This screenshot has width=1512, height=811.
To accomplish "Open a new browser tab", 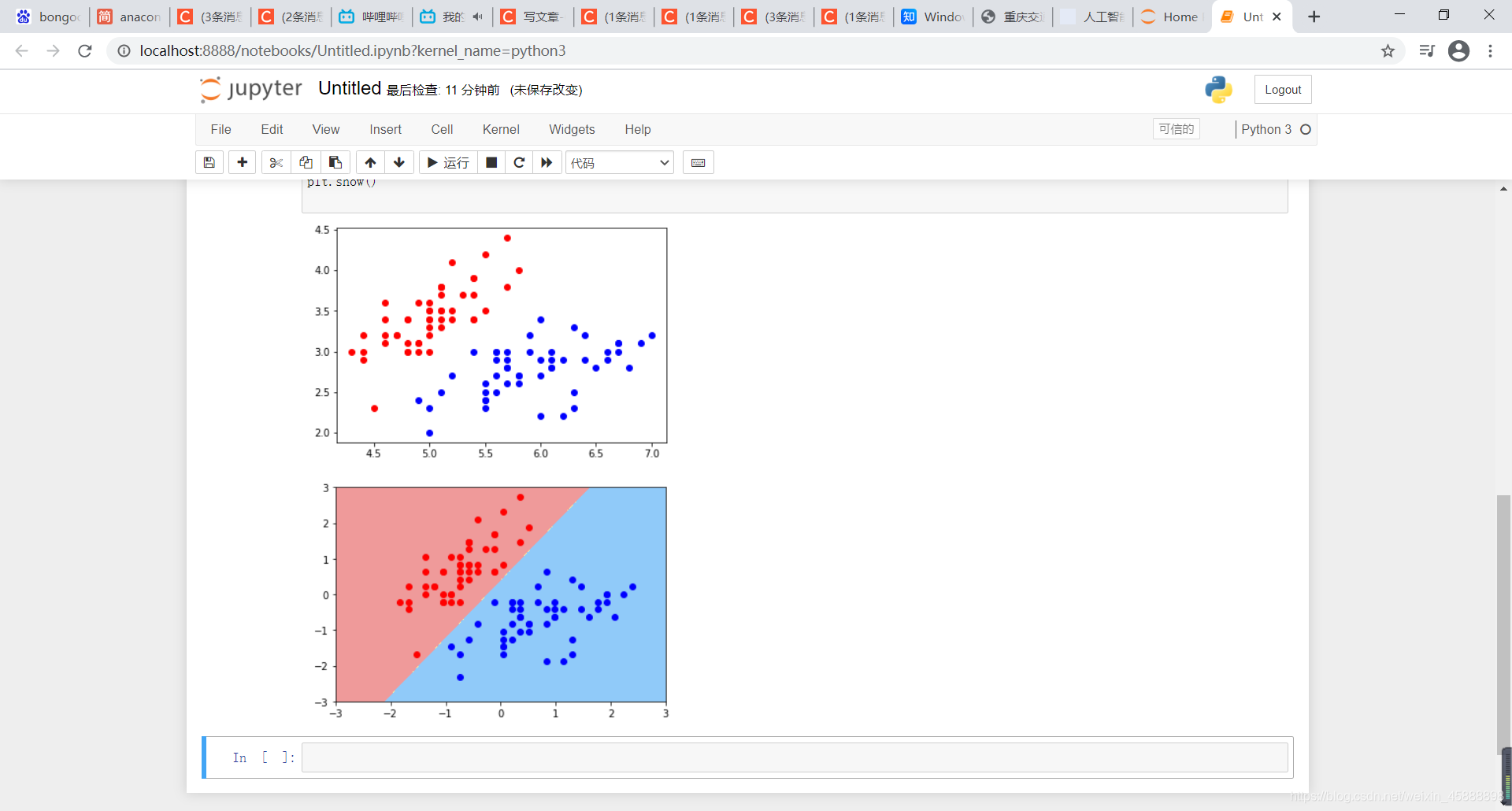I will pos(1314,17).
